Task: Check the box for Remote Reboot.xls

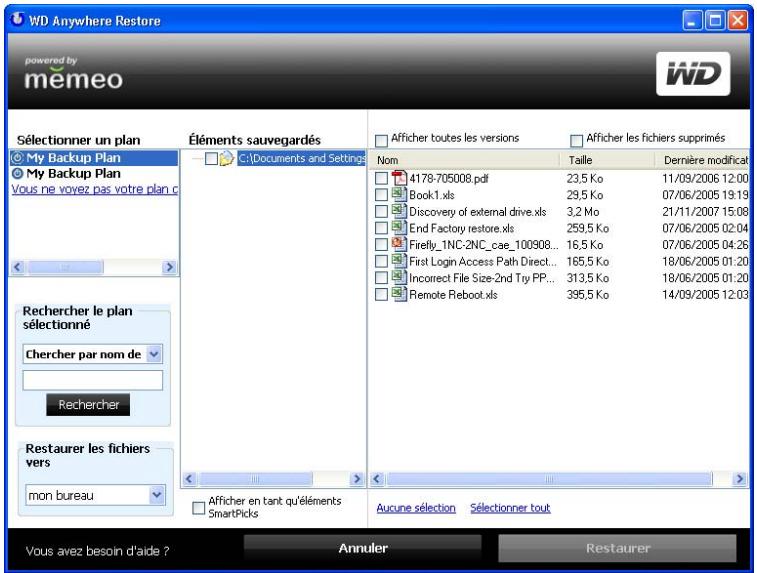Action: (x=381, y=294)
